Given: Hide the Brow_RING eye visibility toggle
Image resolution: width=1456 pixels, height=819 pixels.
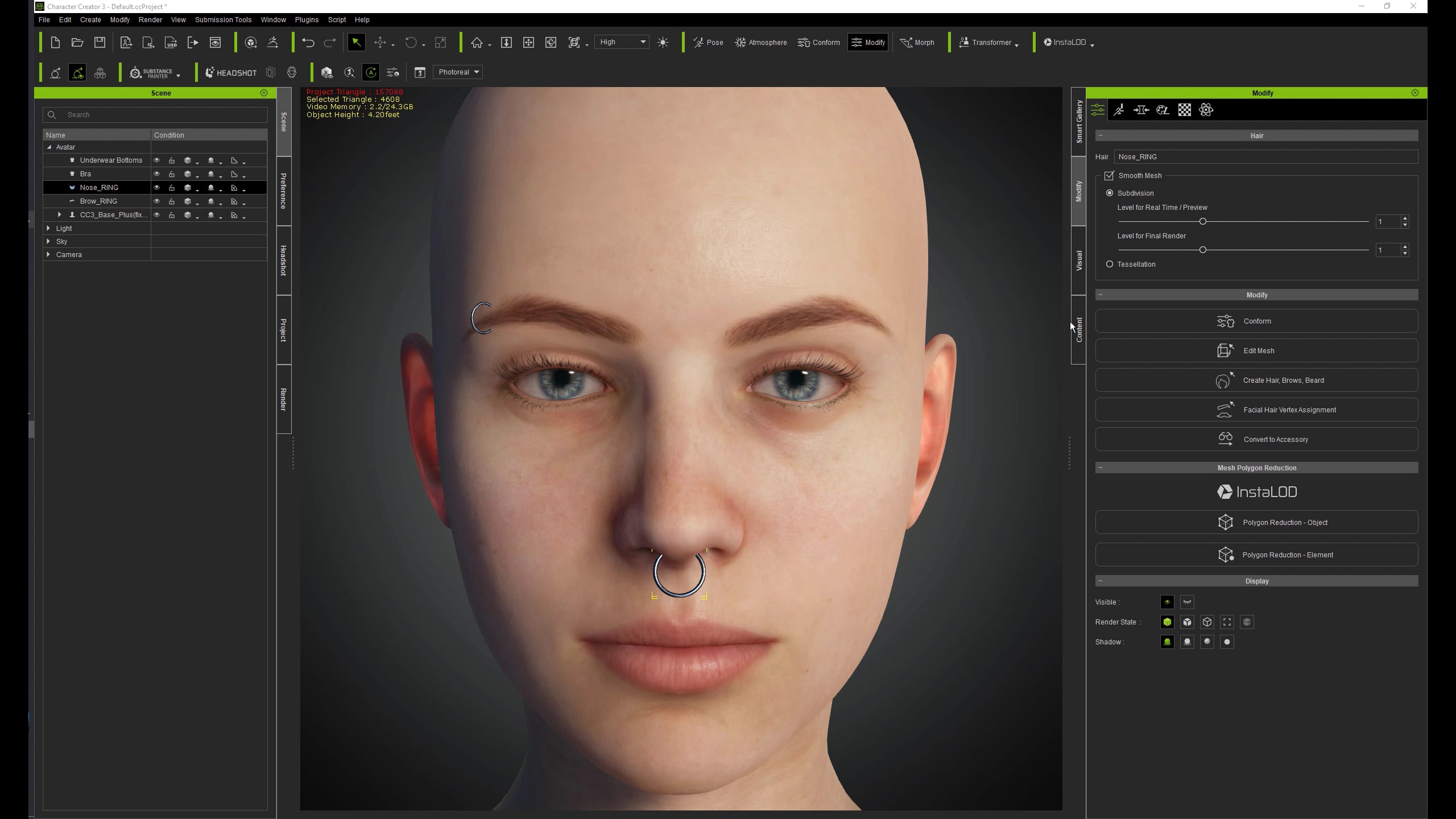Looking at the screenshot, I should (x=157, y=201).
